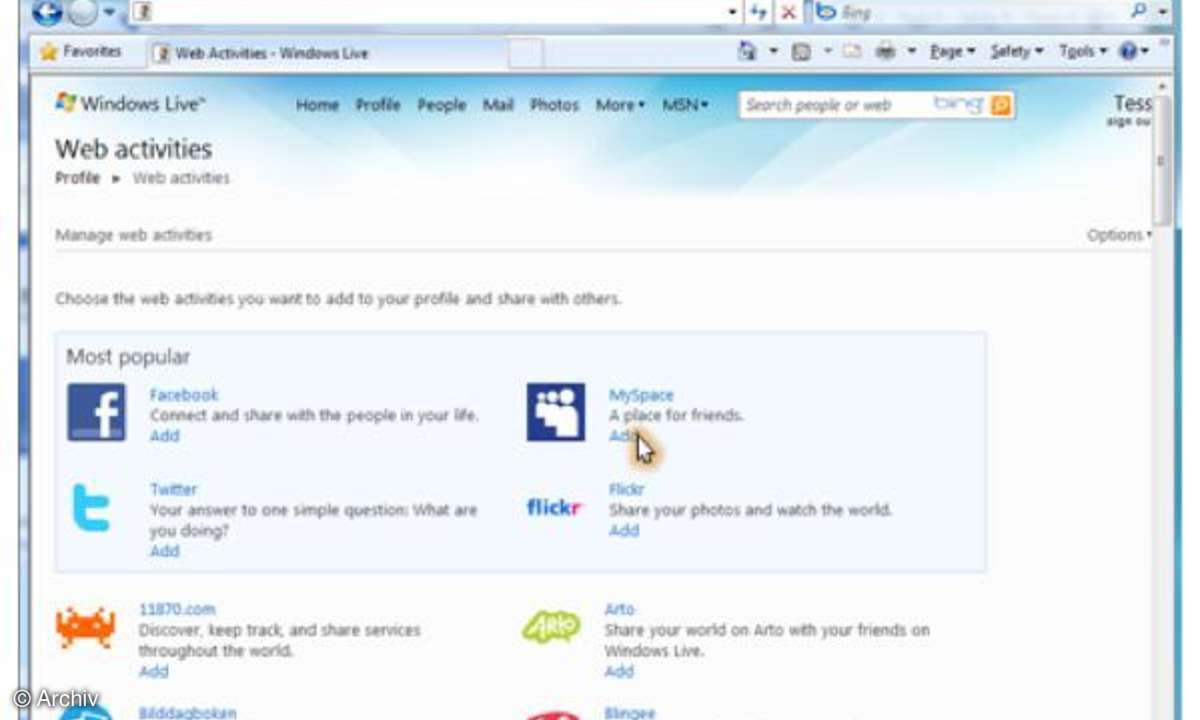Open Photos in Windows Live navigation
This screenshot has height=720, width=1200.
(x=554, y=105)
